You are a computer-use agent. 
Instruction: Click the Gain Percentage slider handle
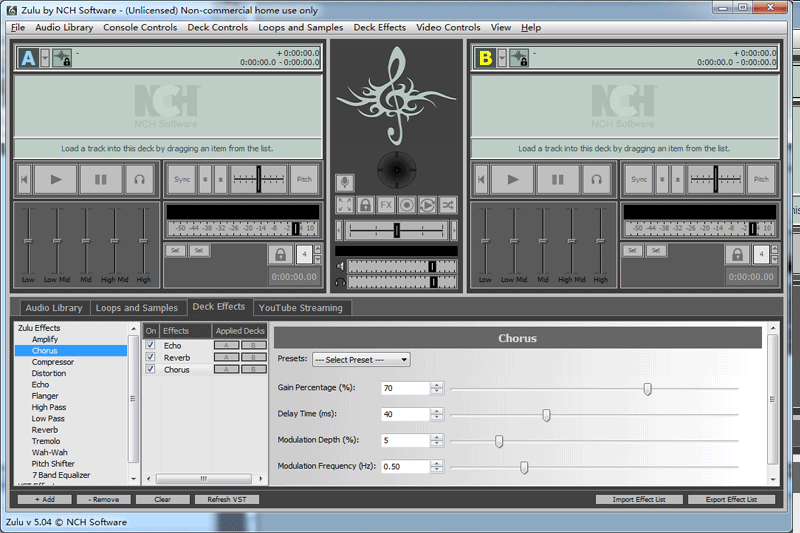point(647,389)
